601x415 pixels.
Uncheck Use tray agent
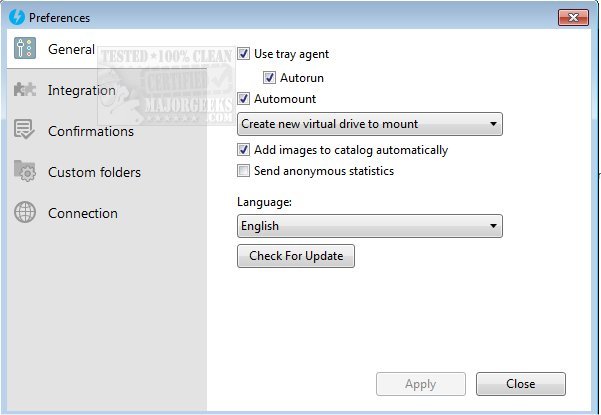[x=244, y=54]
